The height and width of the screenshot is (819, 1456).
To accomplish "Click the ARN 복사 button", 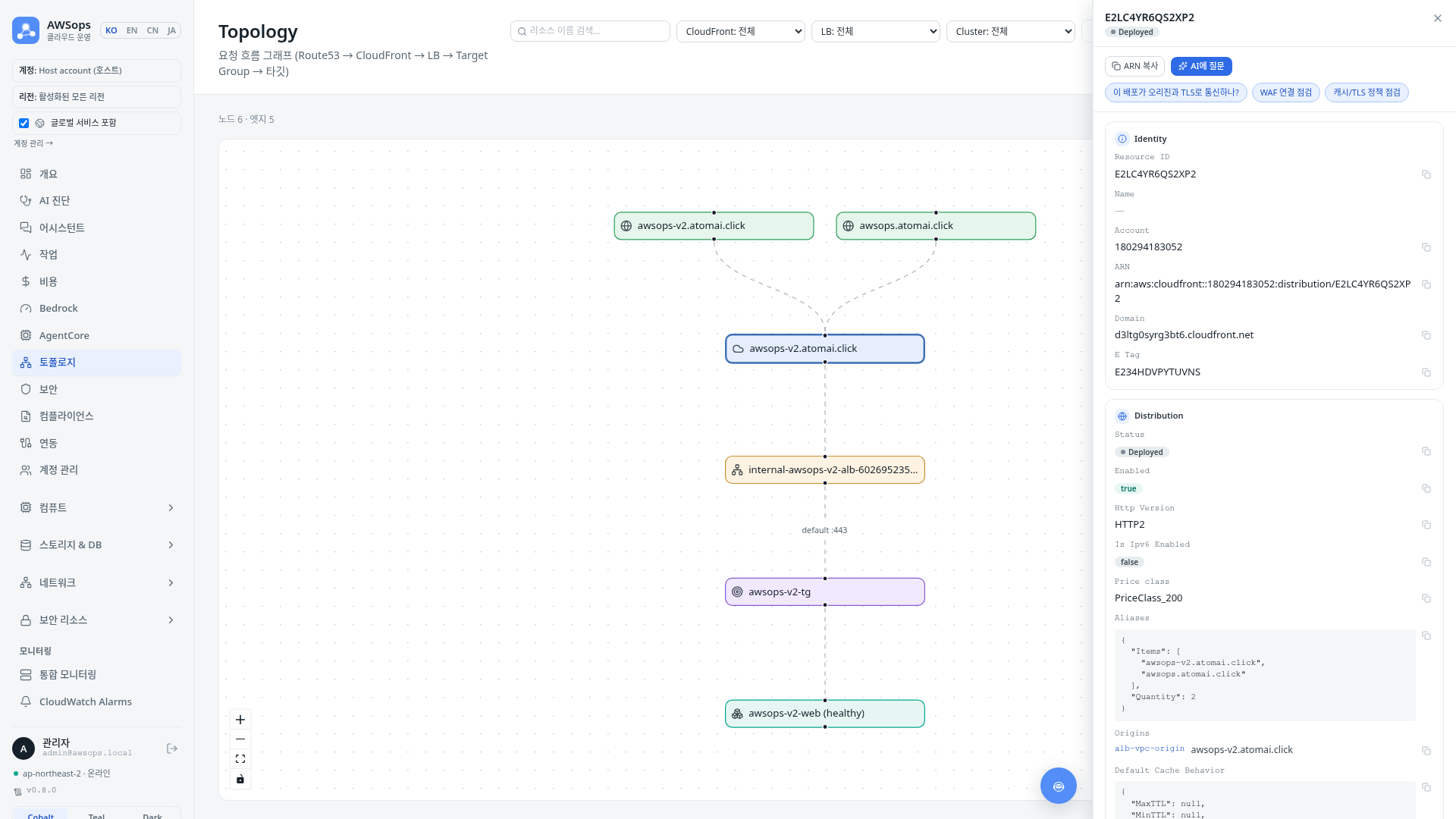I will (x=1134, y=66).
